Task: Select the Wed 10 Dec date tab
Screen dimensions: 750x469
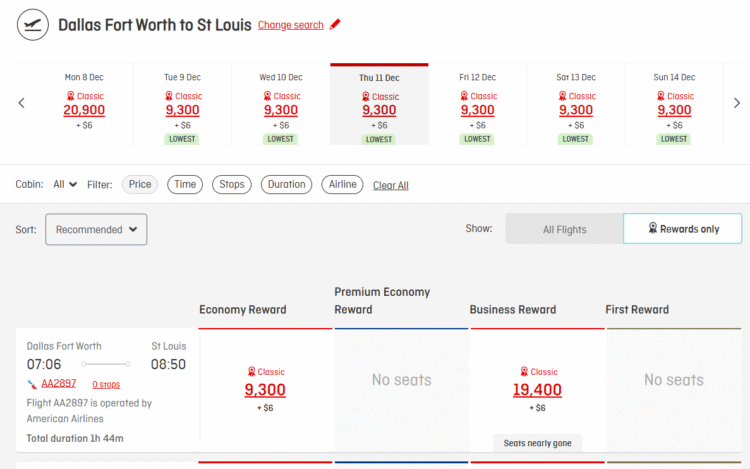Action: (281, 104)
